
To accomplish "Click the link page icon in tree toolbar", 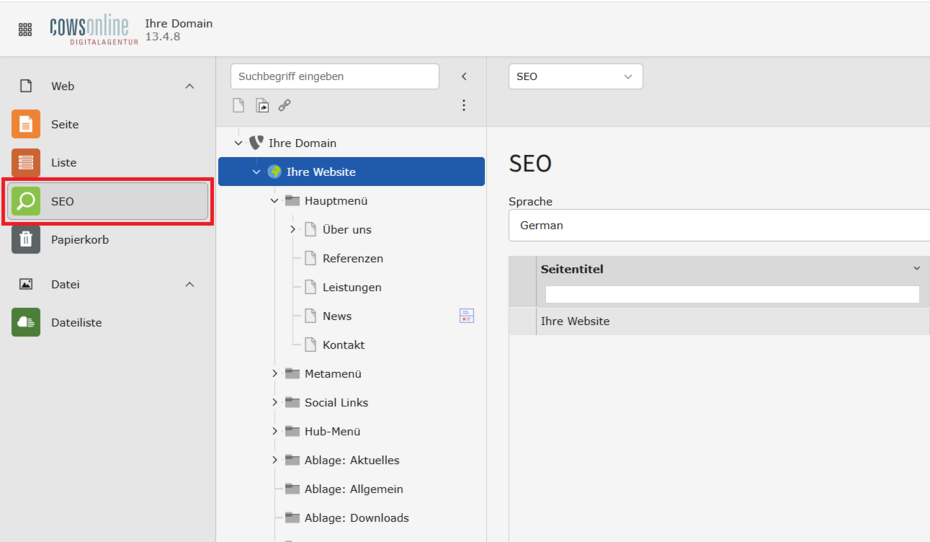I will 285,106.
